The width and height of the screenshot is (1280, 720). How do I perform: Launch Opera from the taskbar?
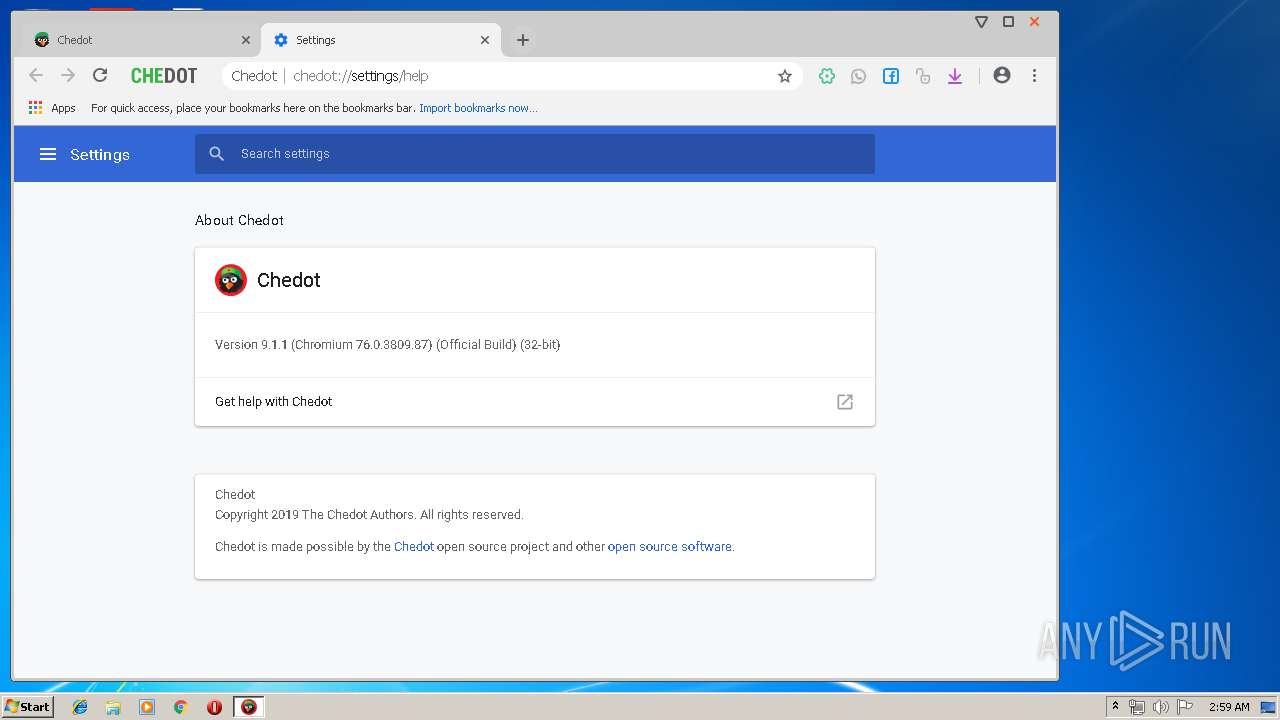tap(214, 707)
